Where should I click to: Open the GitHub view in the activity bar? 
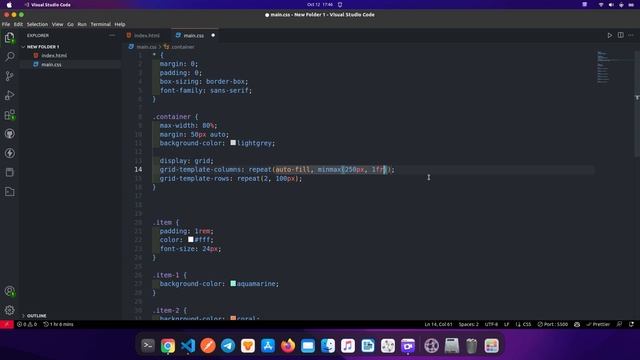point(9,134)
